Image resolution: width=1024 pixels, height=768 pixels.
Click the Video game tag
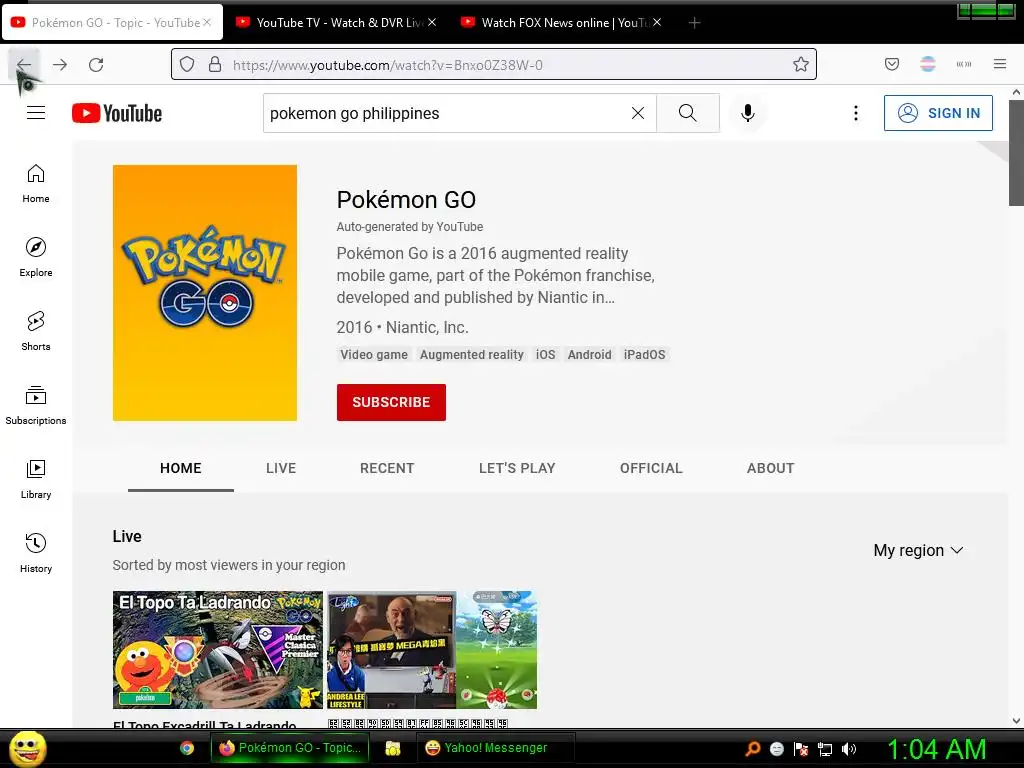click(374, 355)
